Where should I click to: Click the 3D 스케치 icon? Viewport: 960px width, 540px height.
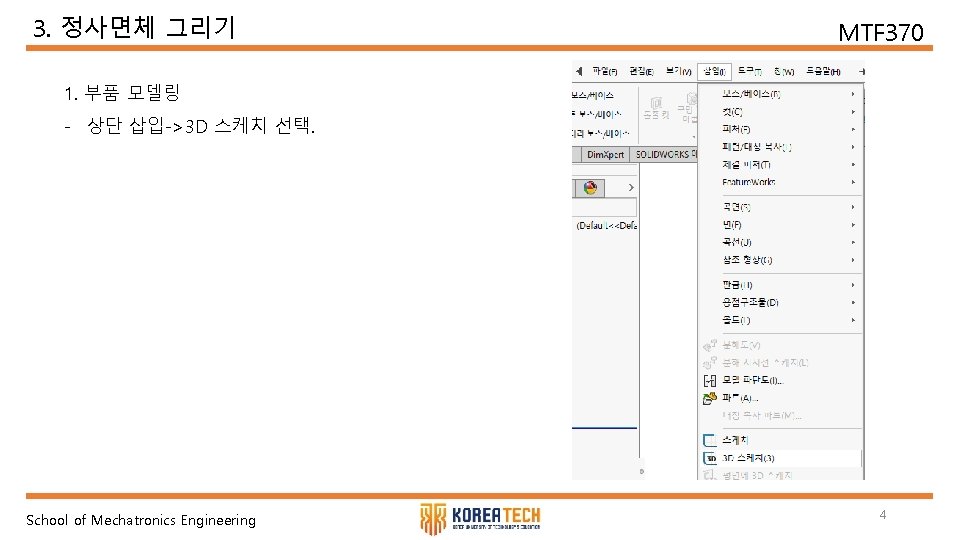[x=710, y=458]
